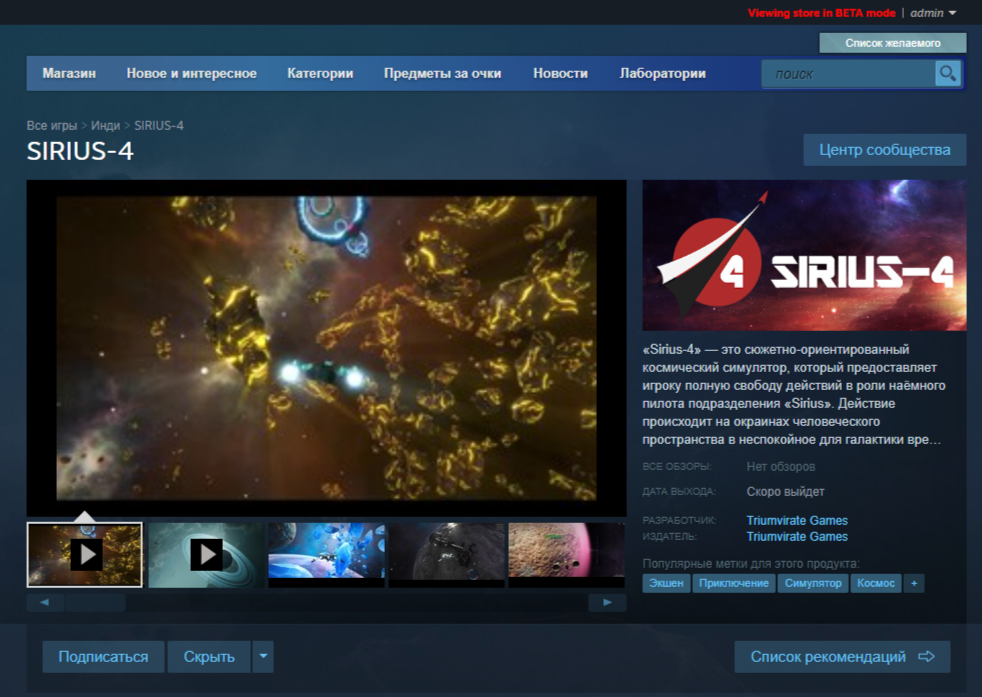This screenshot has width=982, height=697.
Task: Click the Нет обзоров reviews text
Action: [780, 467]
